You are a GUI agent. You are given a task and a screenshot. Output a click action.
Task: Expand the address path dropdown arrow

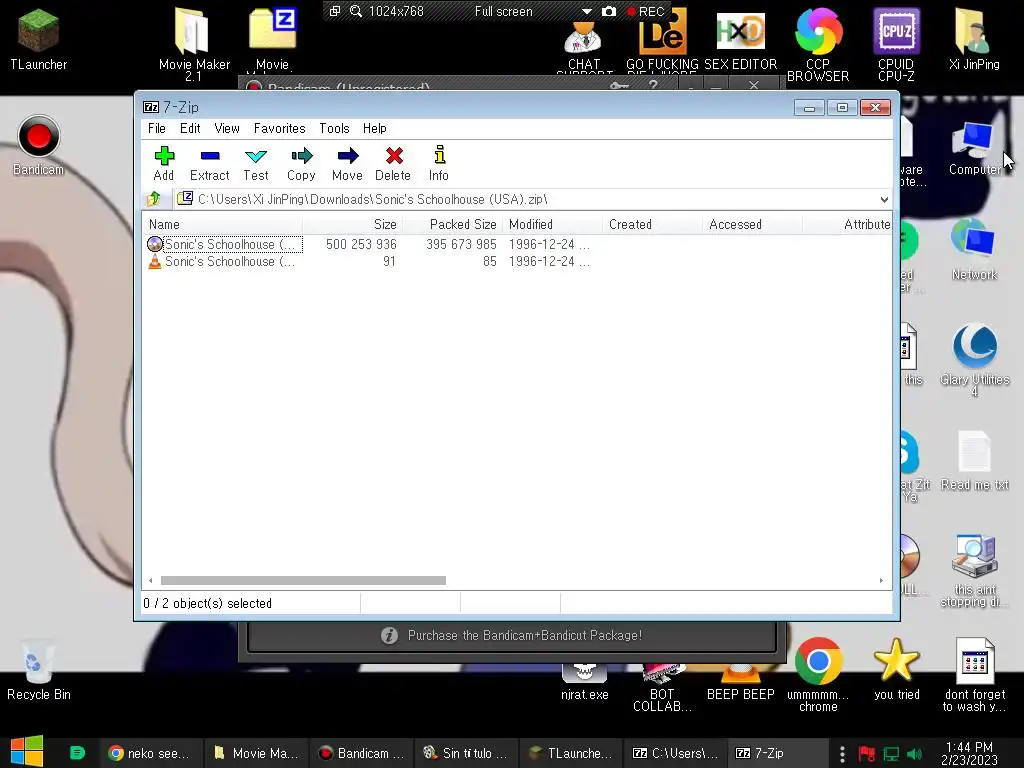click(x=884, y=199)
